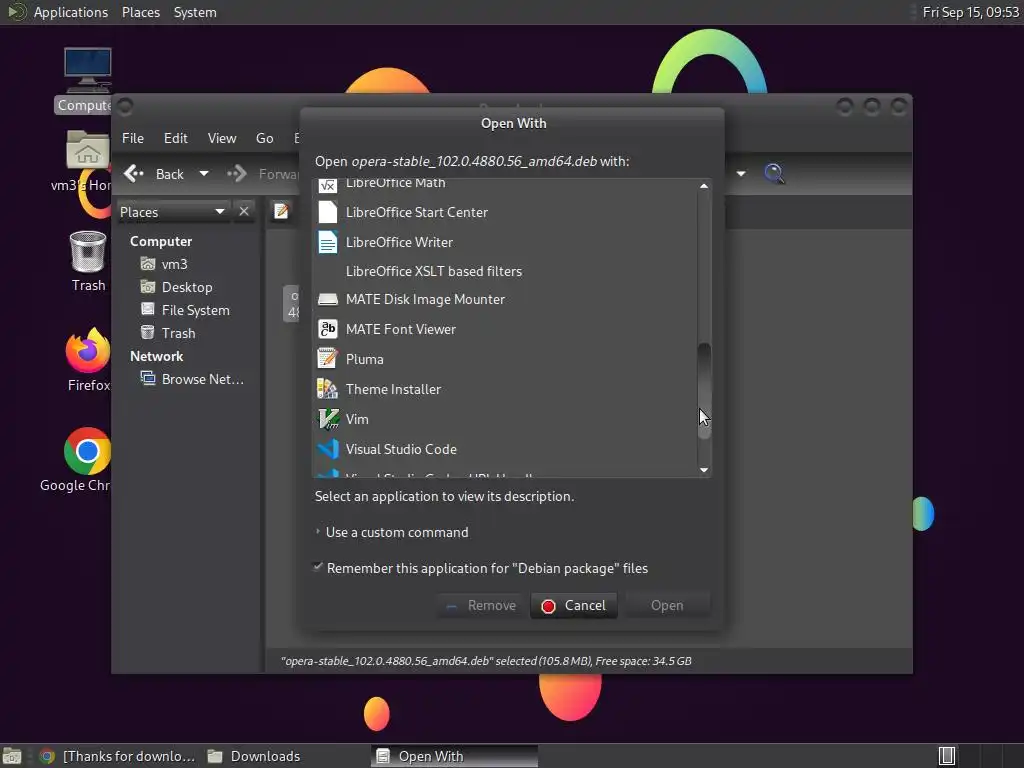Click the Back arrow in file manager
1024x768 pixels.
134,174
